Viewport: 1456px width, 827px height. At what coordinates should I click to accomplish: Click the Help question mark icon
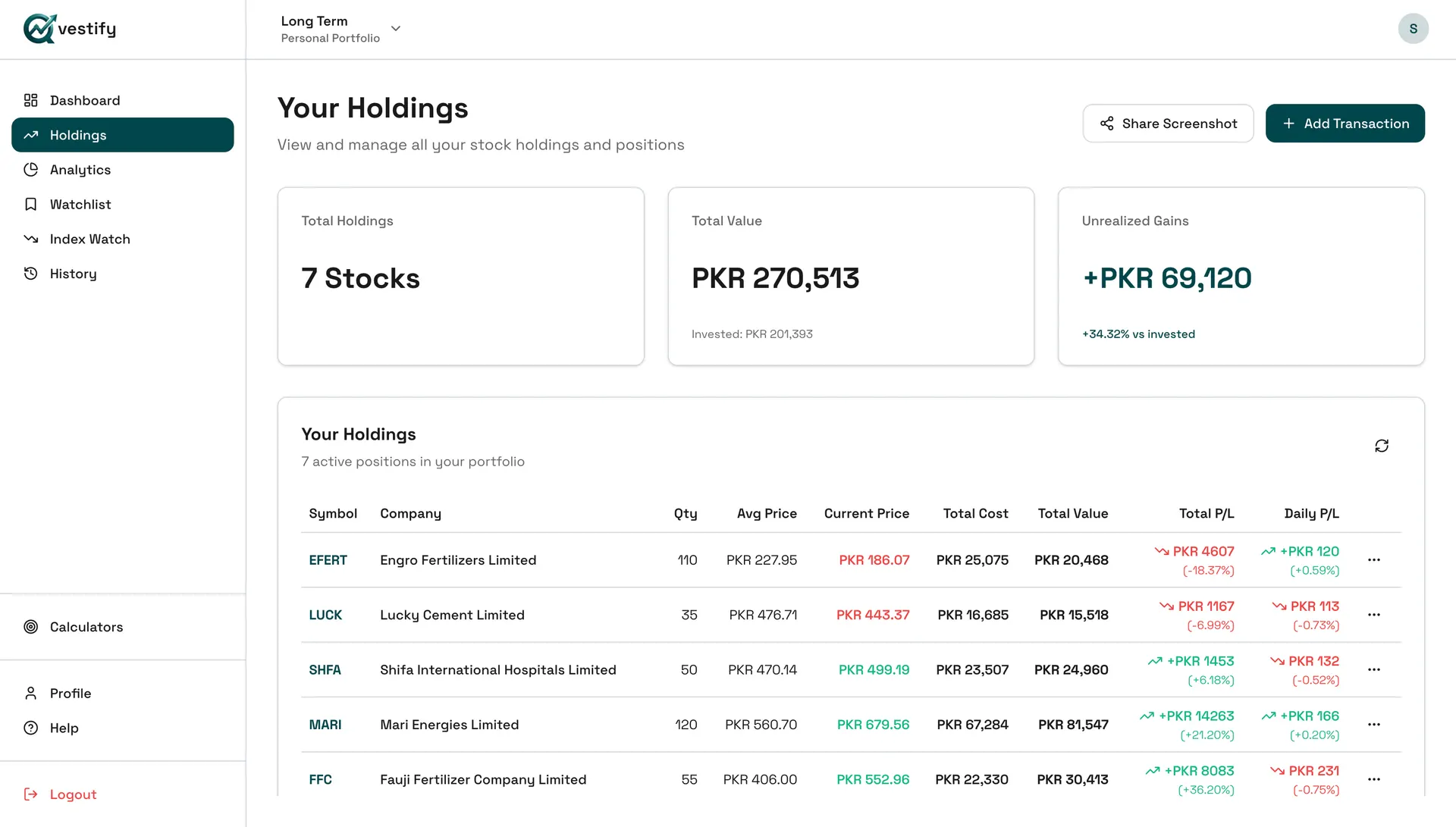click(31, 728)
